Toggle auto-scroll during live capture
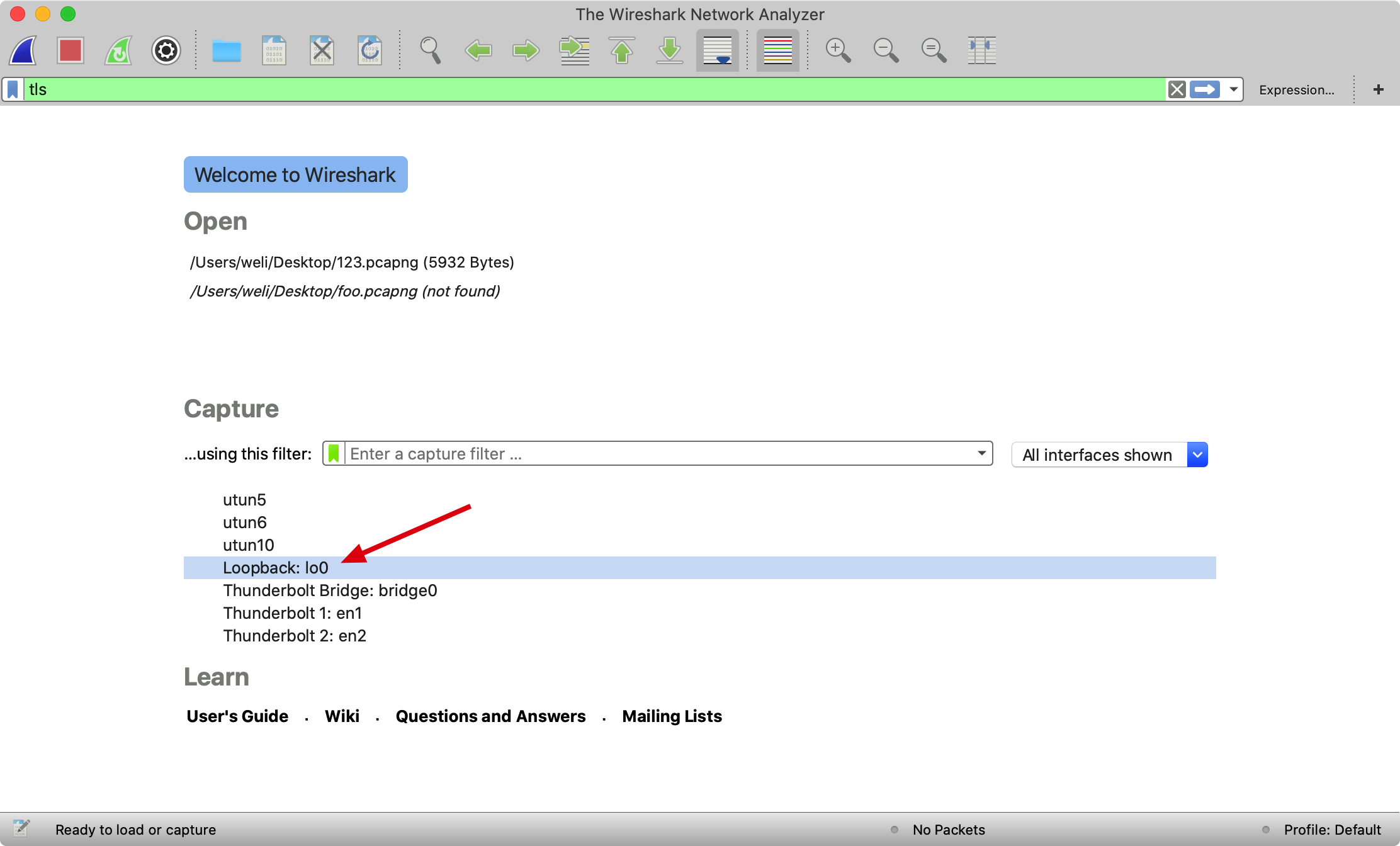The width and height of the screenshot is (1400, 846). click(x=718, y=50)
